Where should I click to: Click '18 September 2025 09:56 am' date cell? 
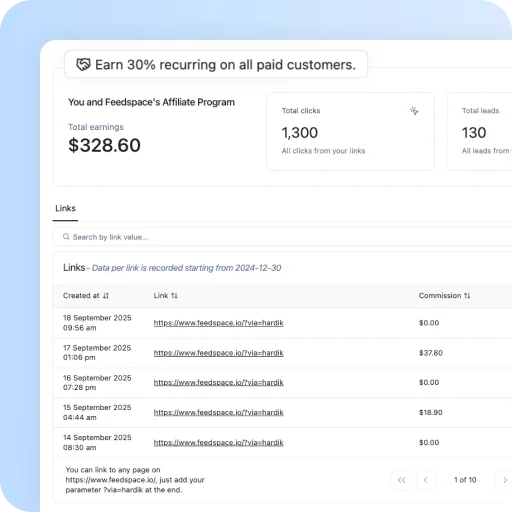coord(97,323)
